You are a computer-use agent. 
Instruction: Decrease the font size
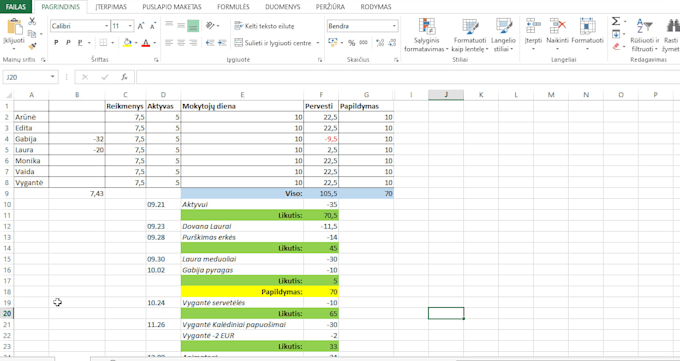click(x=153, y=26)
